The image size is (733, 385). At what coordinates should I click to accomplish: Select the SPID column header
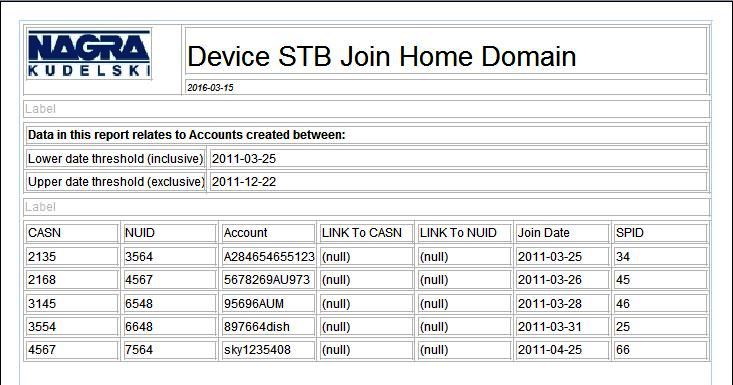pos(660,233)
